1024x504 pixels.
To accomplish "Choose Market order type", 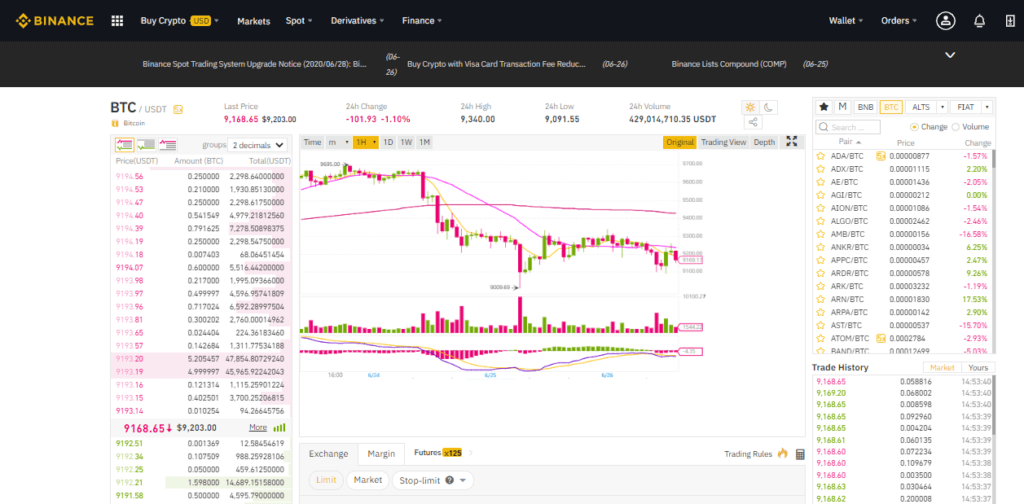I will click(x=368, y=480).
